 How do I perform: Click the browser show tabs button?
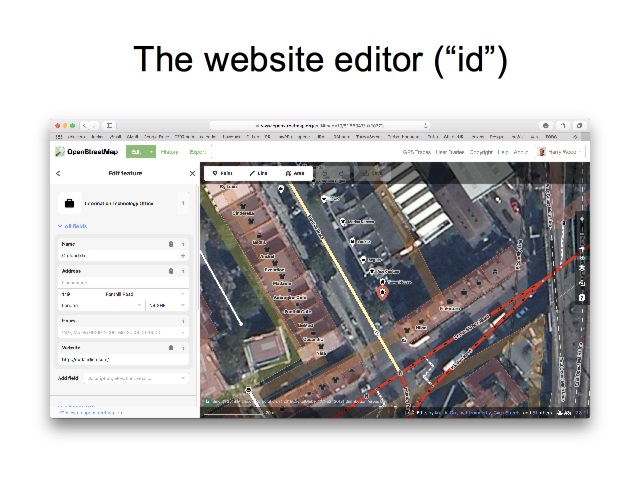579,126
